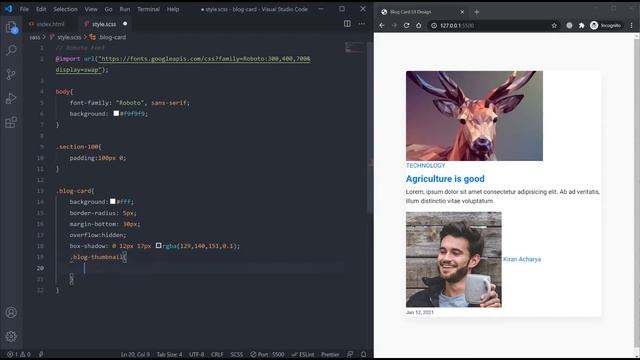This screenshot has width=640, height=360.
Task: Open the #f9f9f9 color swatch picker
Action: 116,113
